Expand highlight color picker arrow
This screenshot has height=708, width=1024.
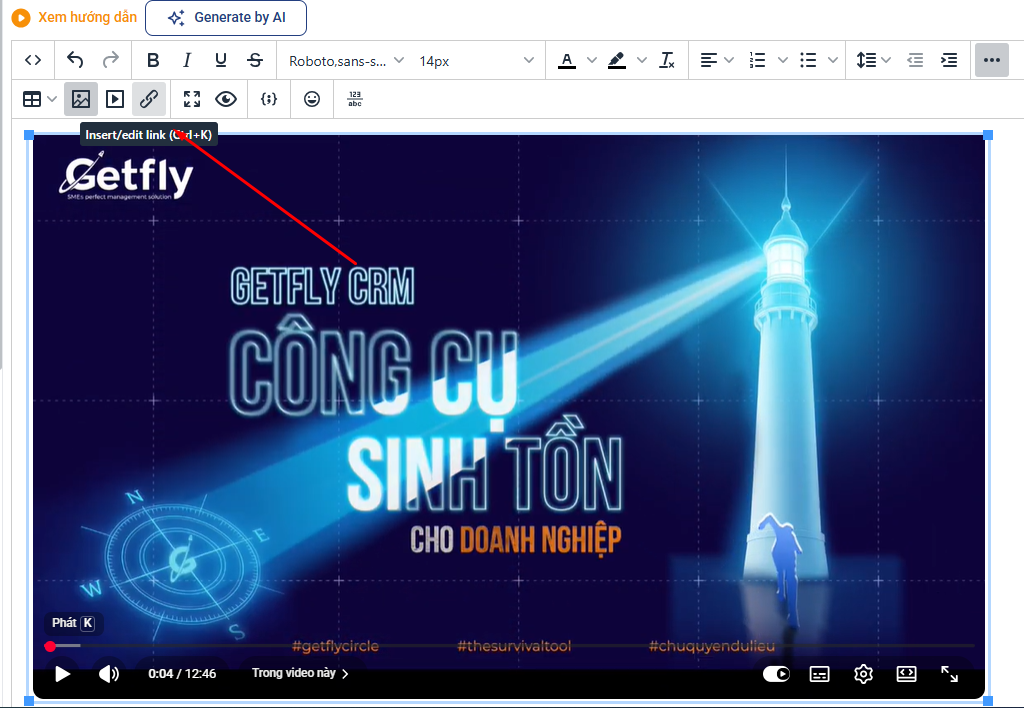point(641,60)
